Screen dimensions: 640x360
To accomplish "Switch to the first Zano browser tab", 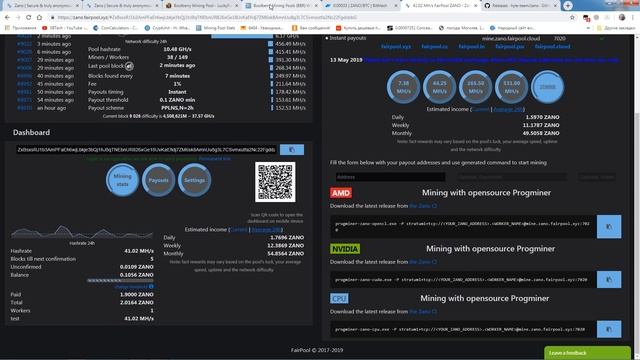I will tap(42, 6).
